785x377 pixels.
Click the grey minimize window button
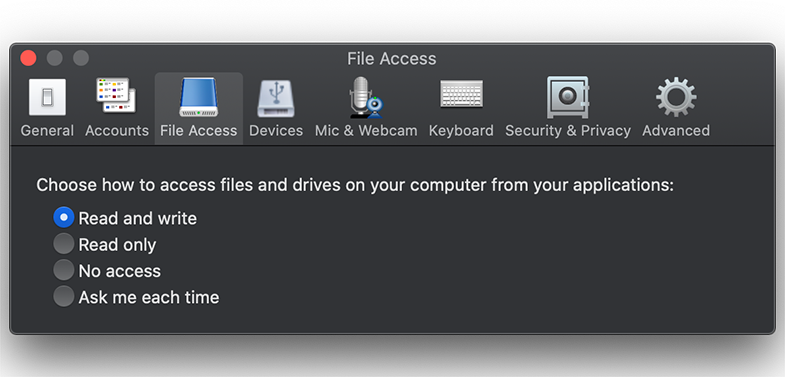point(55,58)
